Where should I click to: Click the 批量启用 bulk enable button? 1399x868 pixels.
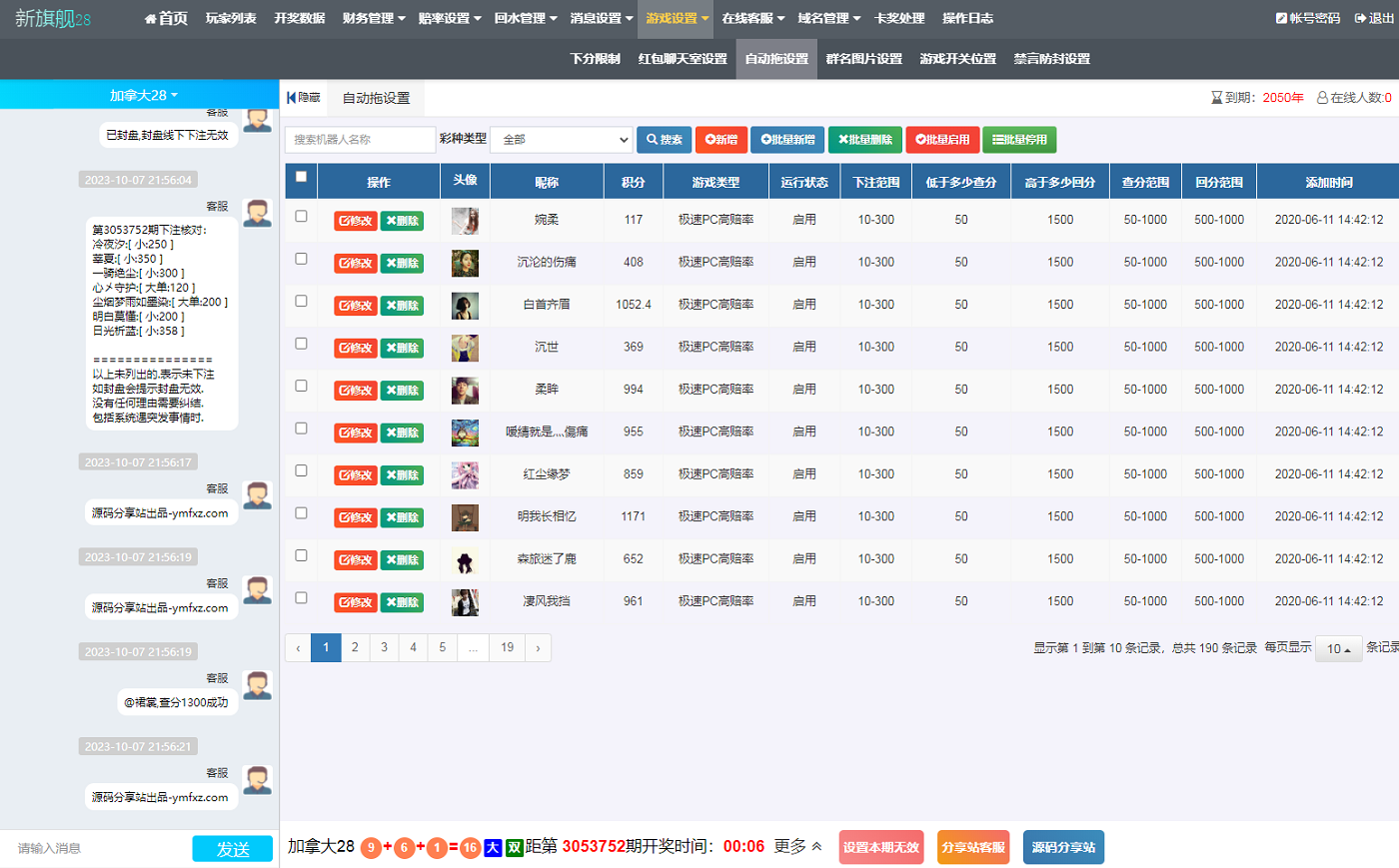tap(941, 140)
